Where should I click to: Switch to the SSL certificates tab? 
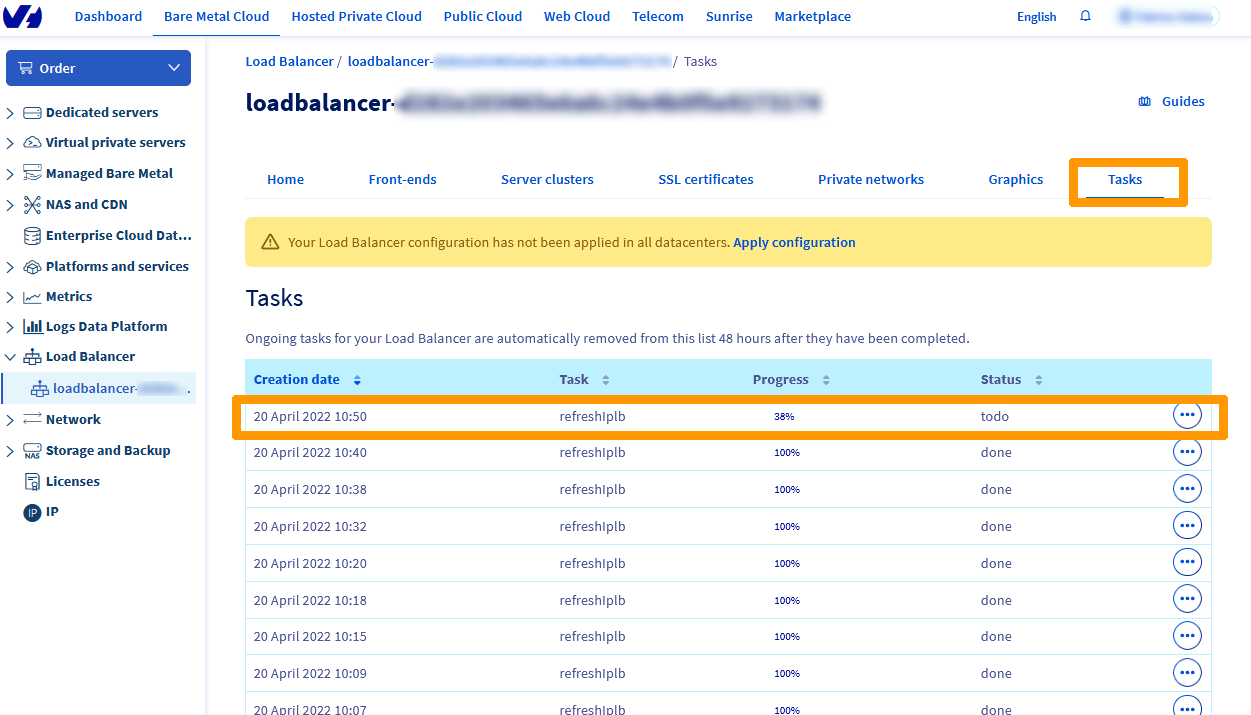coord(705,179)
